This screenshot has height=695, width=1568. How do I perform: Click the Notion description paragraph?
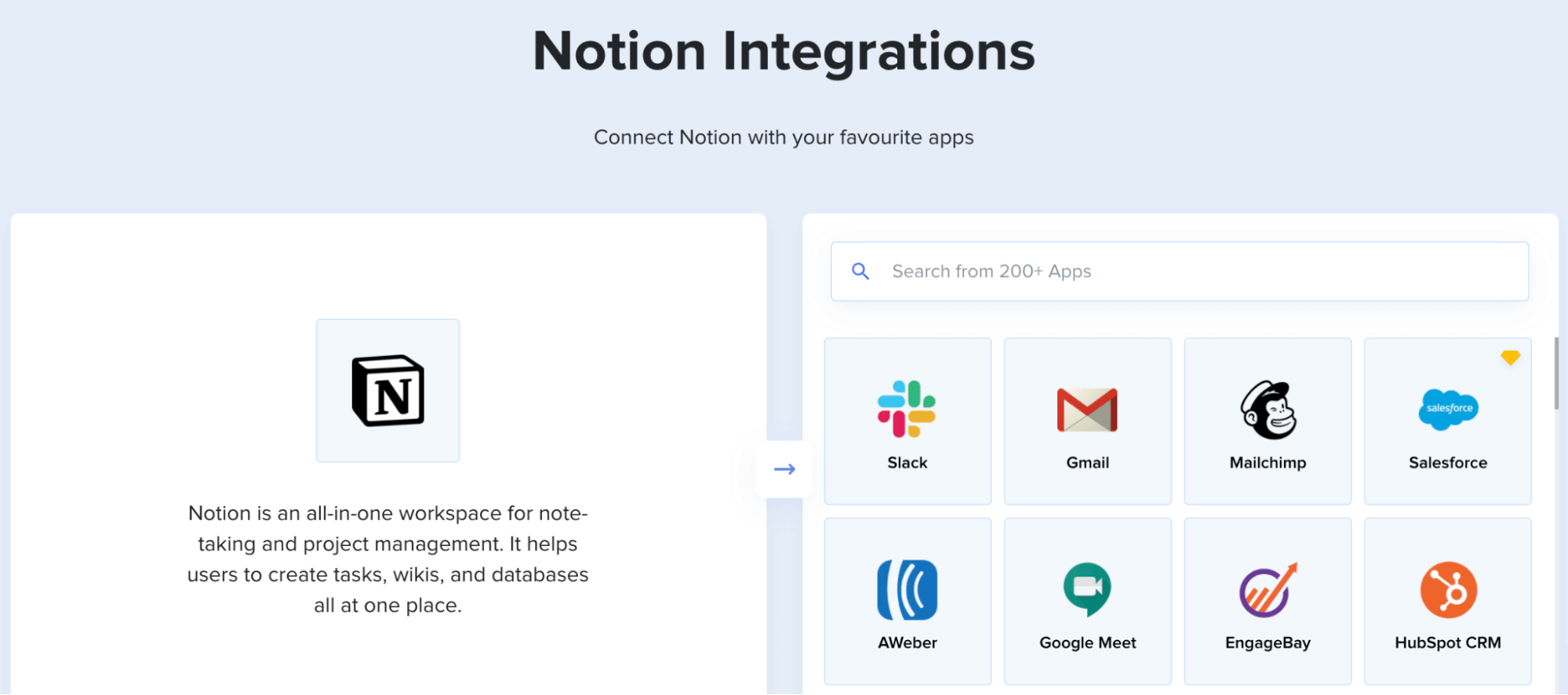pos(387,559)
